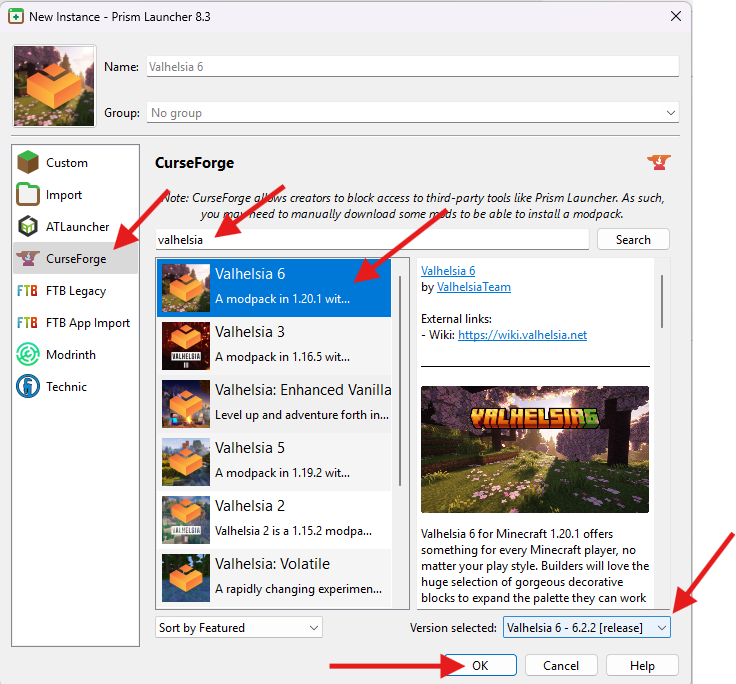Confirm with the OK button
736x684 pixels.
[x=480, y=665]
